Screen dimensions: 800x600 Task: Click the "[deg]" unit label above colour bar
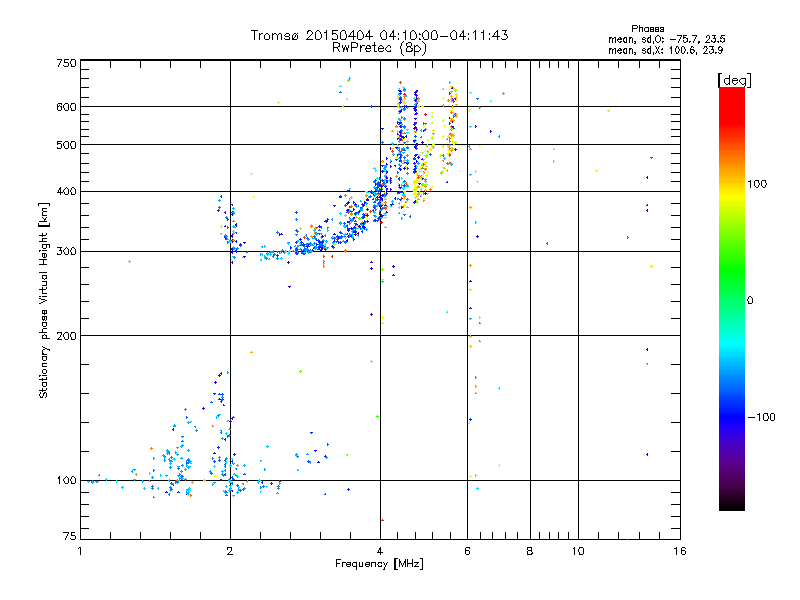pos(734,80)
